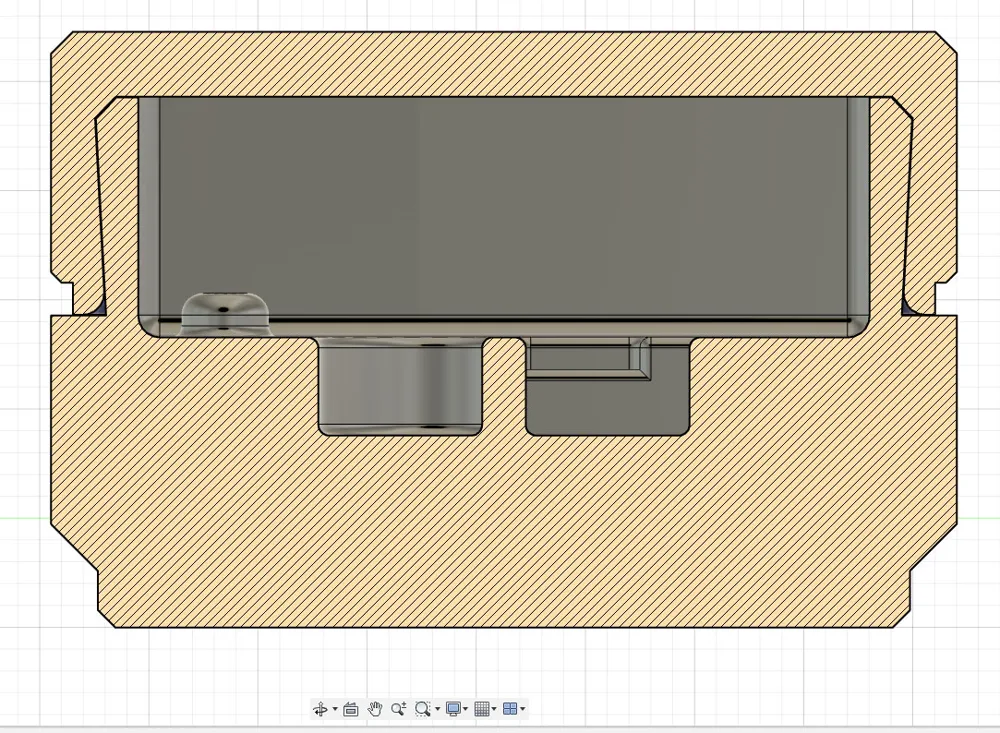Expand the Viewports dropdown arrow
Image resolution: width=1000 pixels, height=733 pixels.
(x=524, y=709)
